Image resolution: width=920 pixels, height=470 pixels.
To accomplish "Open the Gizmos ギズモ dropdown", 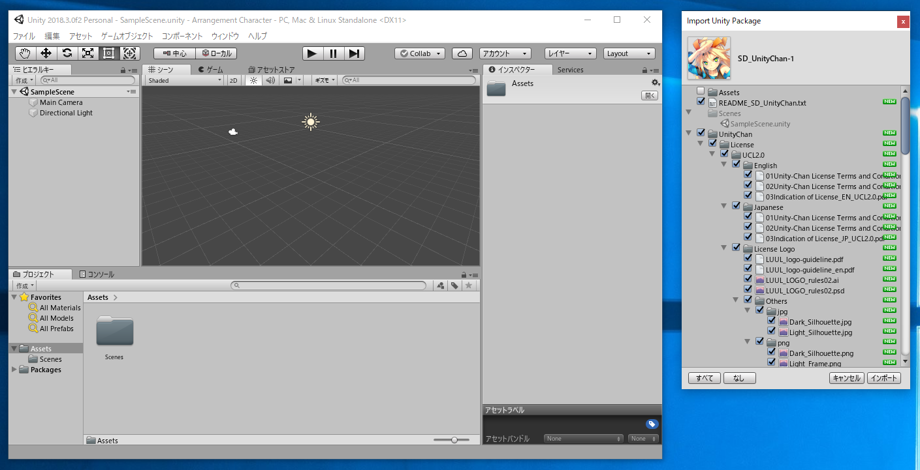I will click(x=324, y=80).
